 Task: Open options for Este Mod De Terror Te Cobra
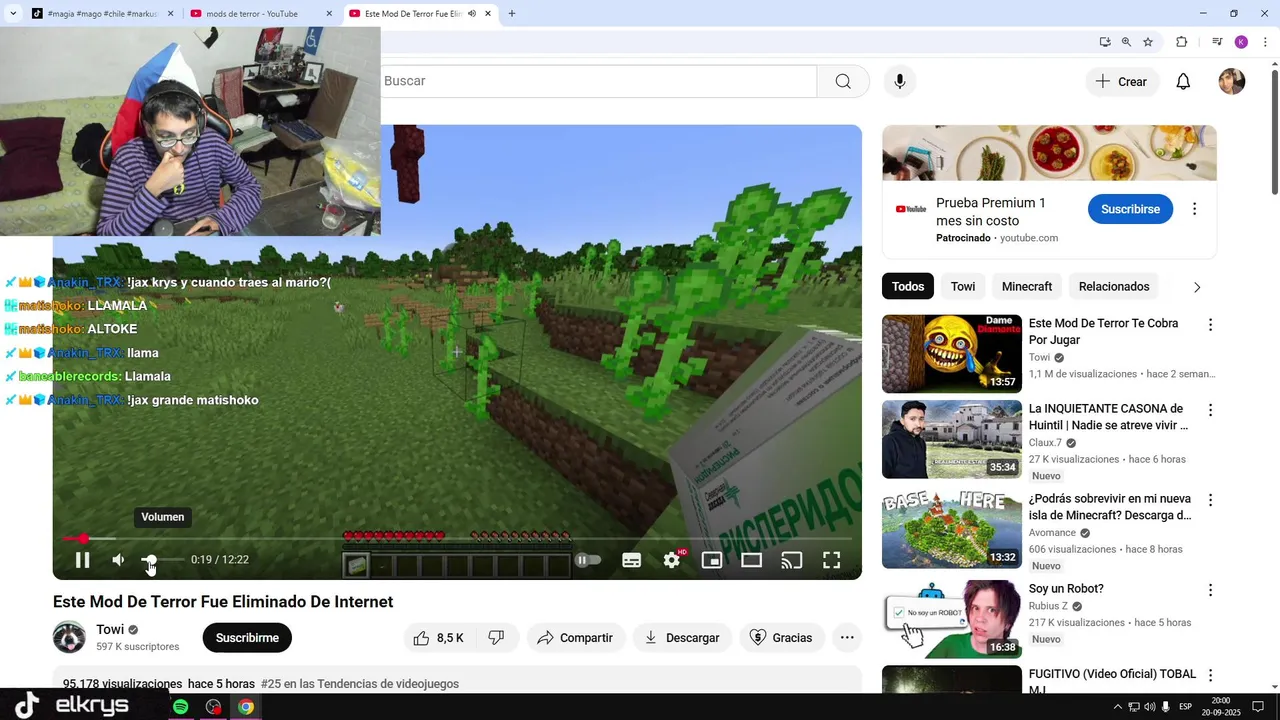point(1210,325)
